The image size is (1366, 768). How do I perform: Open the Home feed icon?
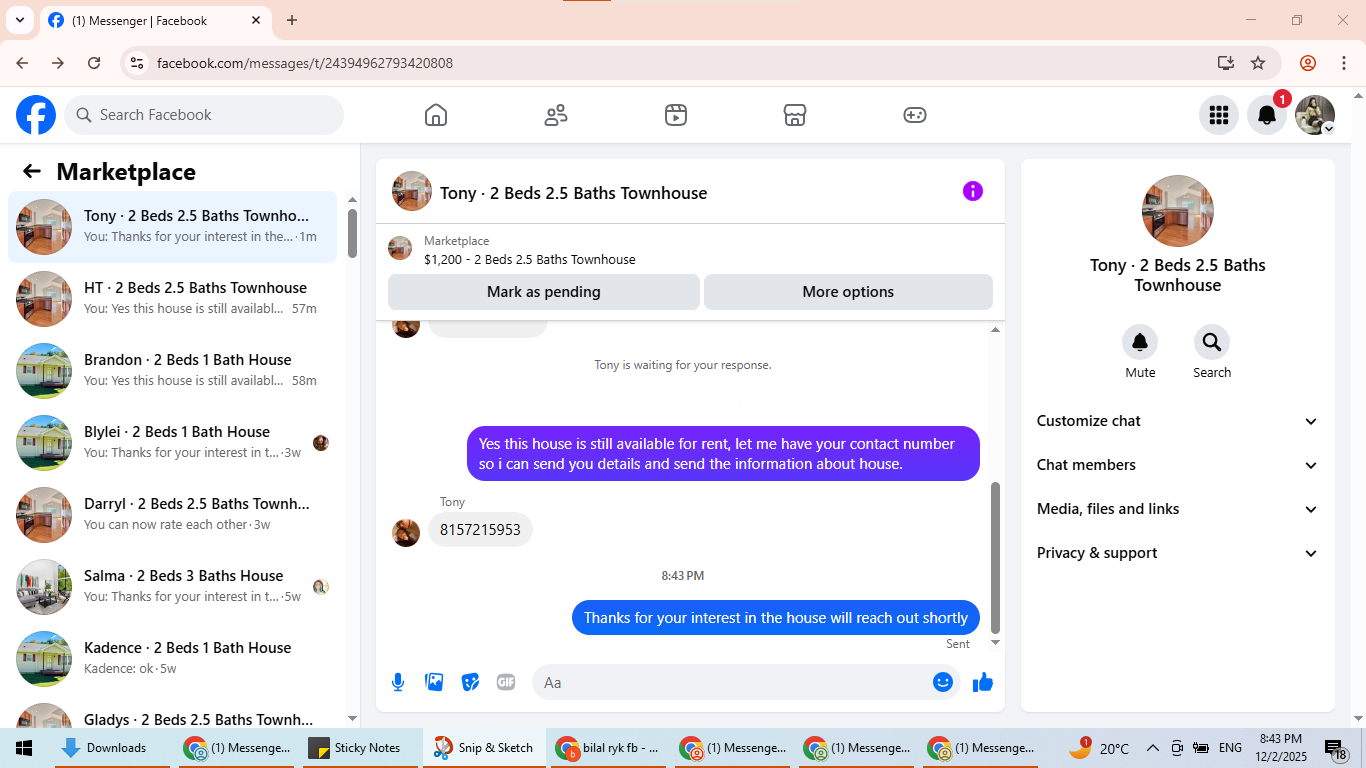tap(436, 115)
